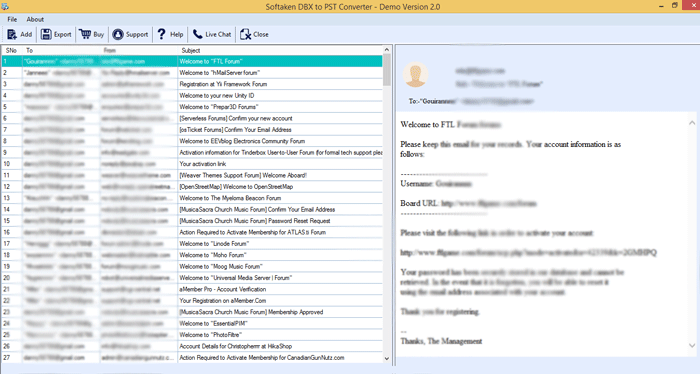
Task: Click the Export floppy disk icon
Action: (46, 34)
